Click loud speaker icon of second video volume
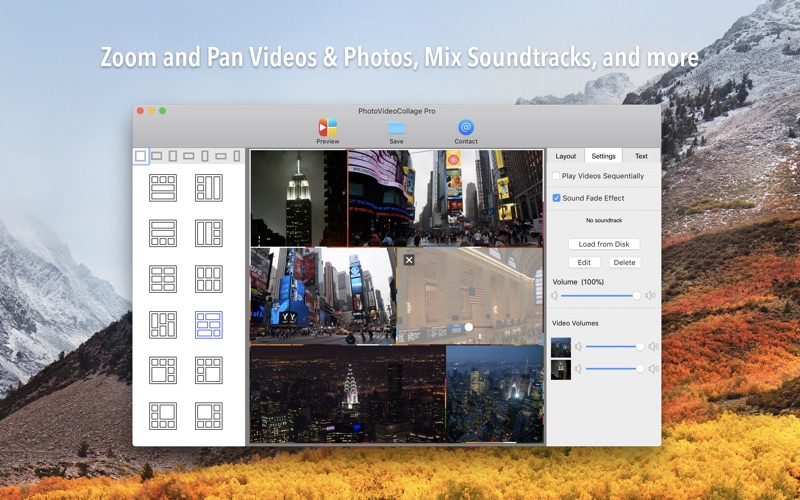 click(x=653, y=368)
